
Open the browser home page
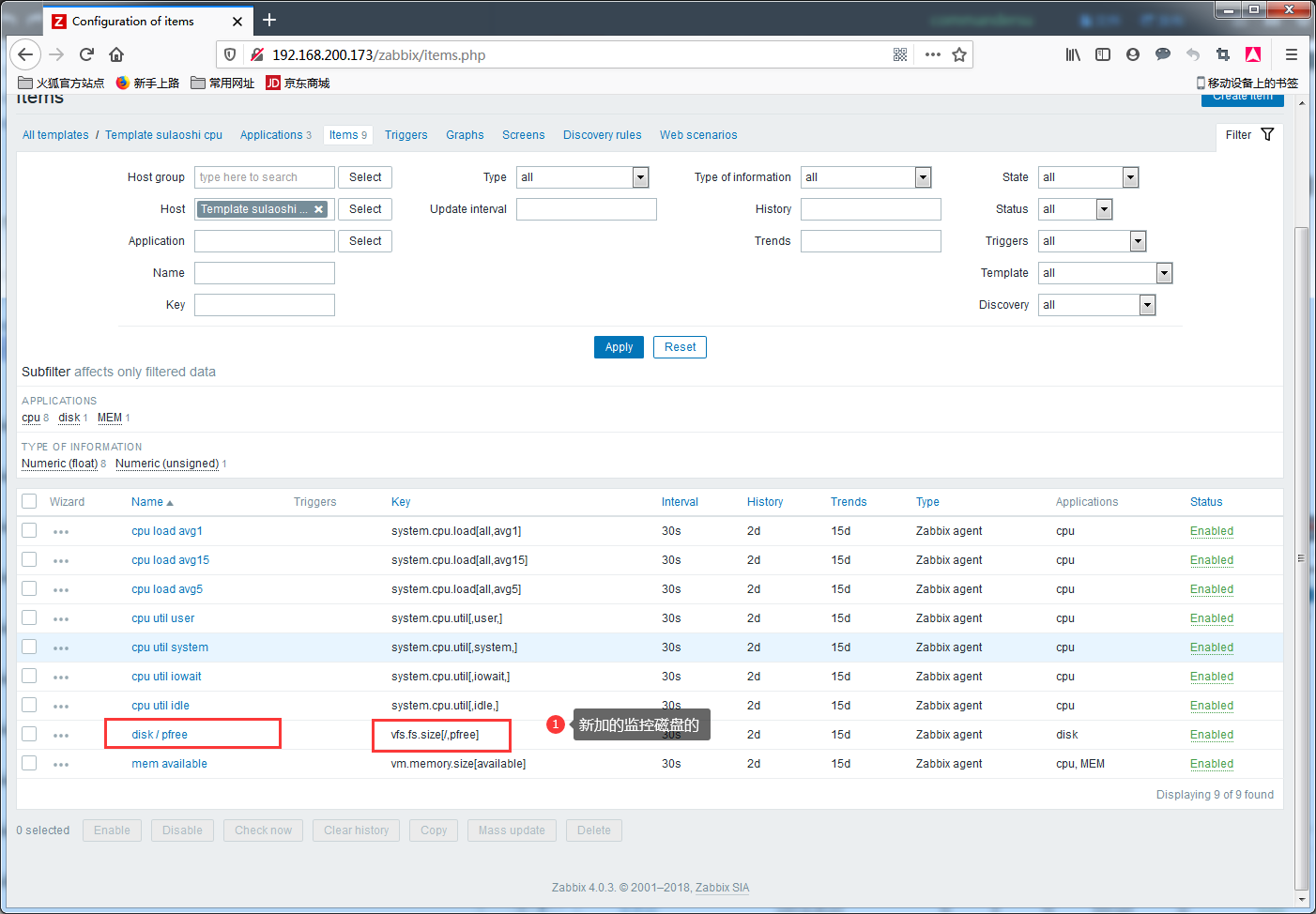[116, 54]
